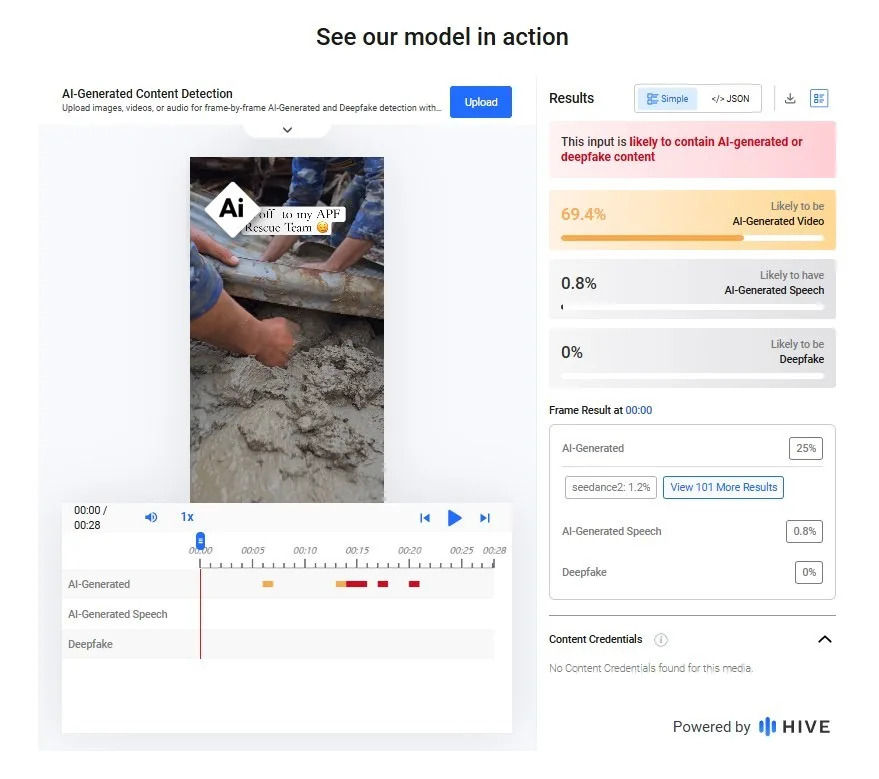Click the first orange AI-Generated marker

click(x=268, y=584)
